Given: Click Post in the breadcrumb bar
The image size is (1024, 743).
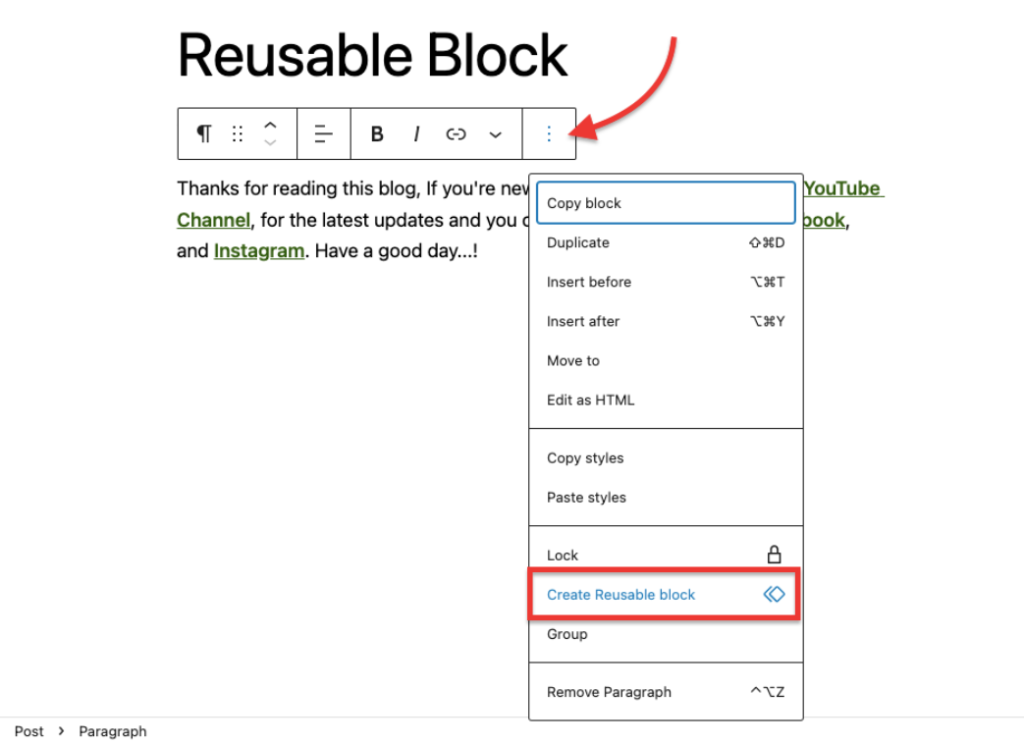Looking at the screenshot, I should [x=29, y=731].
